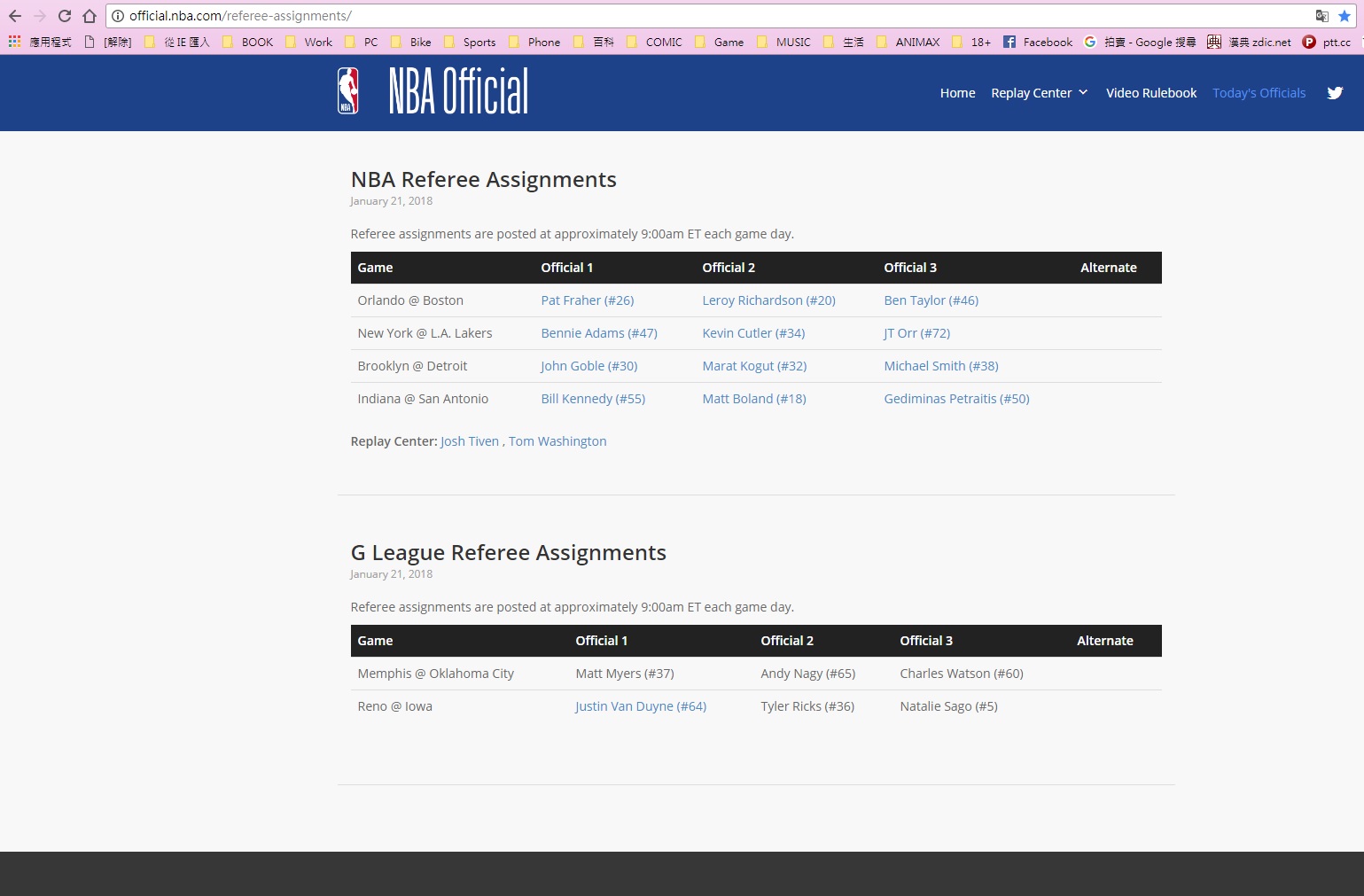Click the site info icon in address bar
Image resolution: width=1364 pixels, height=896 pixels.
point(118,16)
